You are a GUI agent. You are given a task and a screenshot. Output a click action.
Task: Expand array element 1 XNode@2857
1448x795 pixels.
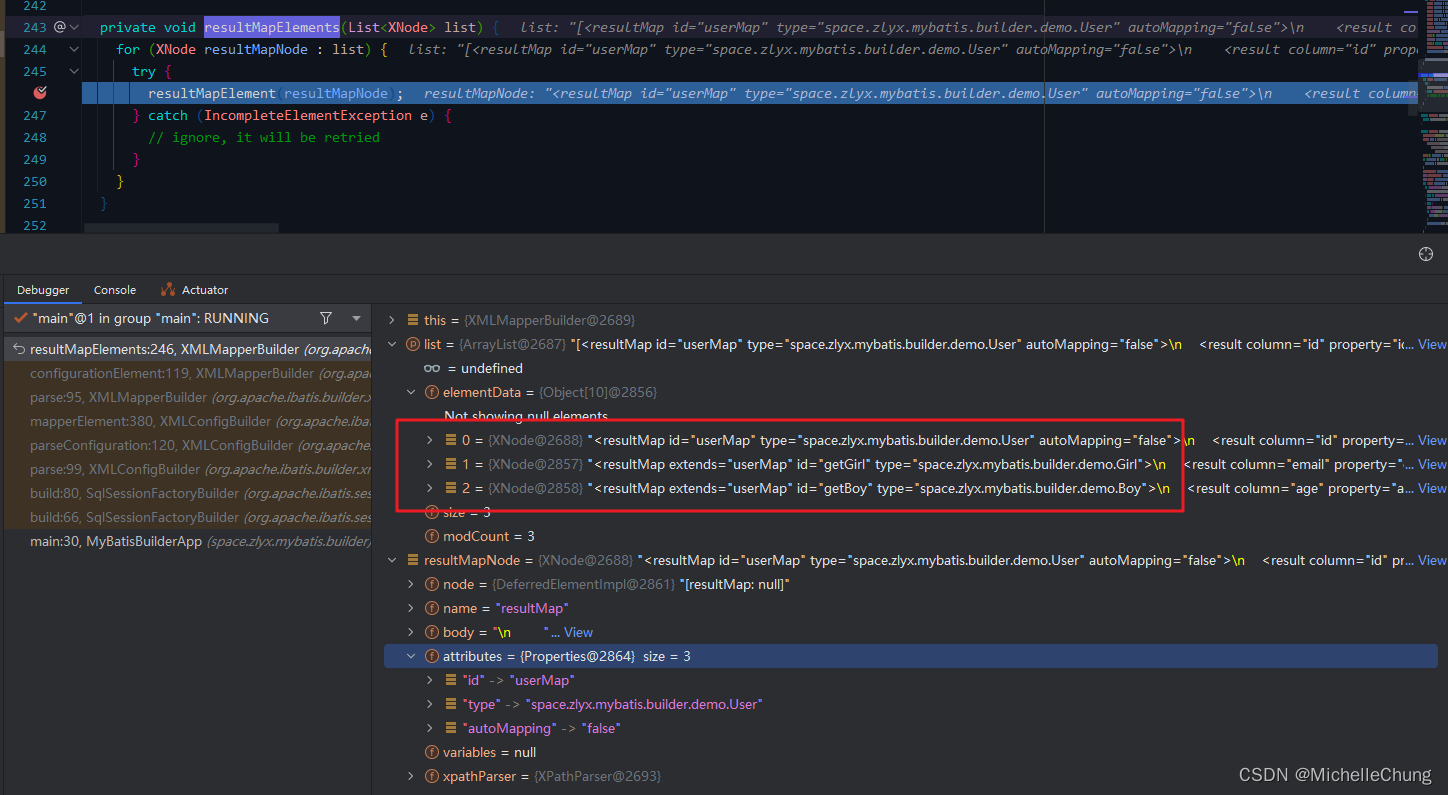coord(430,464)
